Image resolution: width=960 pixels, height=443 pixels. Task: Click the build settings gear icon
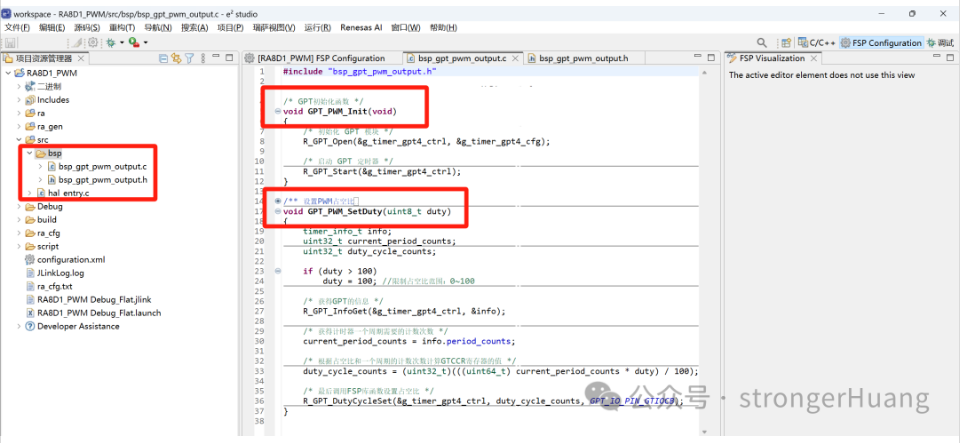click(x=93, y=42)
